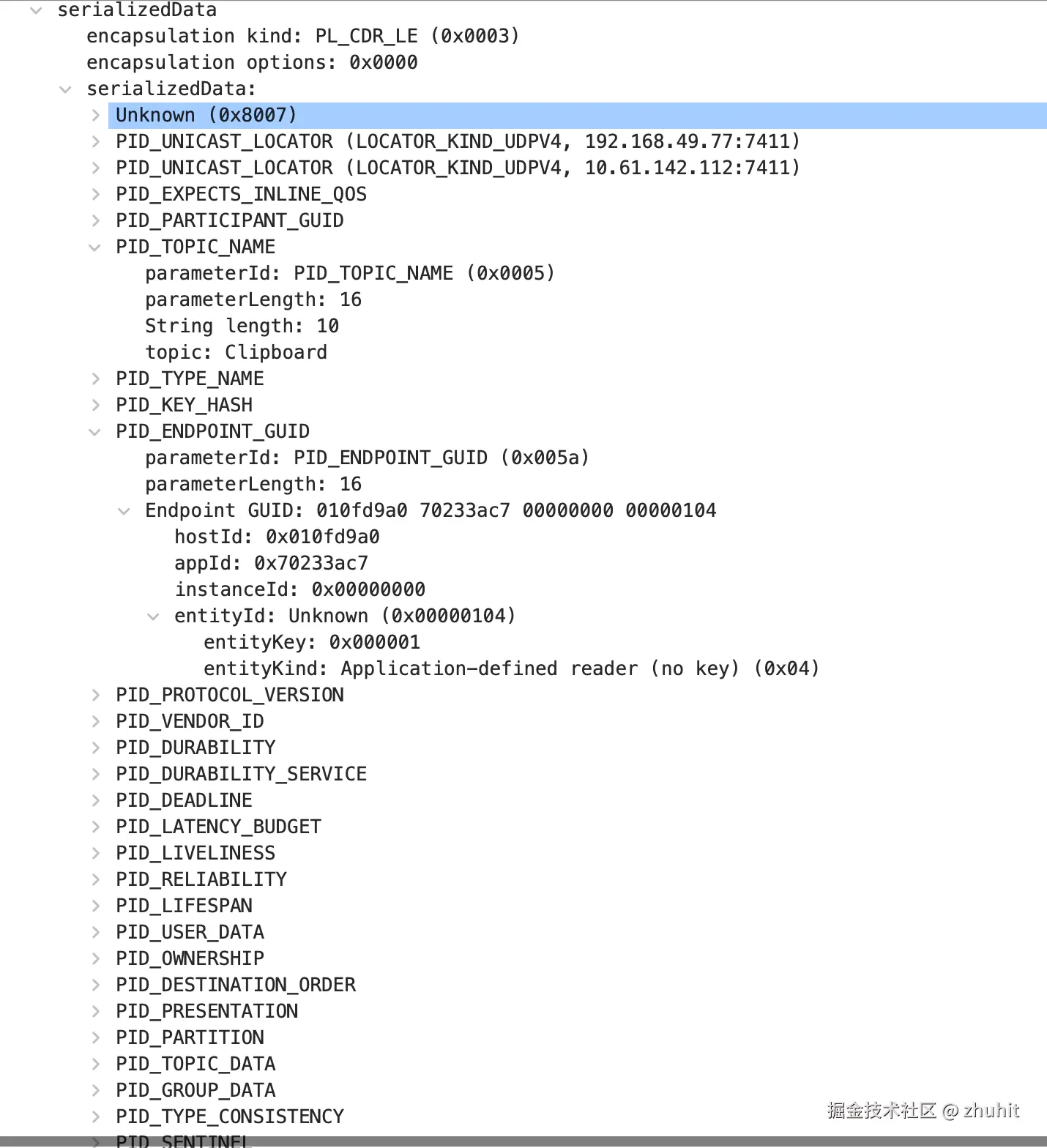Expand the PID_DURABILITY_SERVICE parameter
This screenshot has width=1047, height=1148.
pos(95,775)
